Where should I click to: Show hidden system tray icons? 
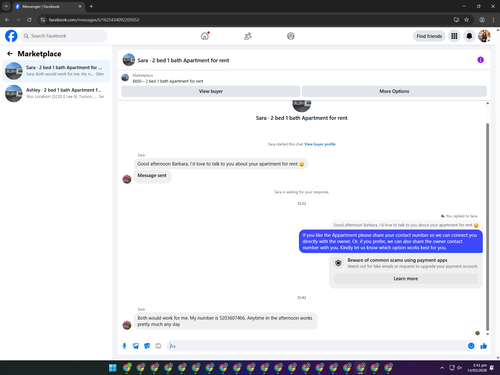click(x=442, y=368)
